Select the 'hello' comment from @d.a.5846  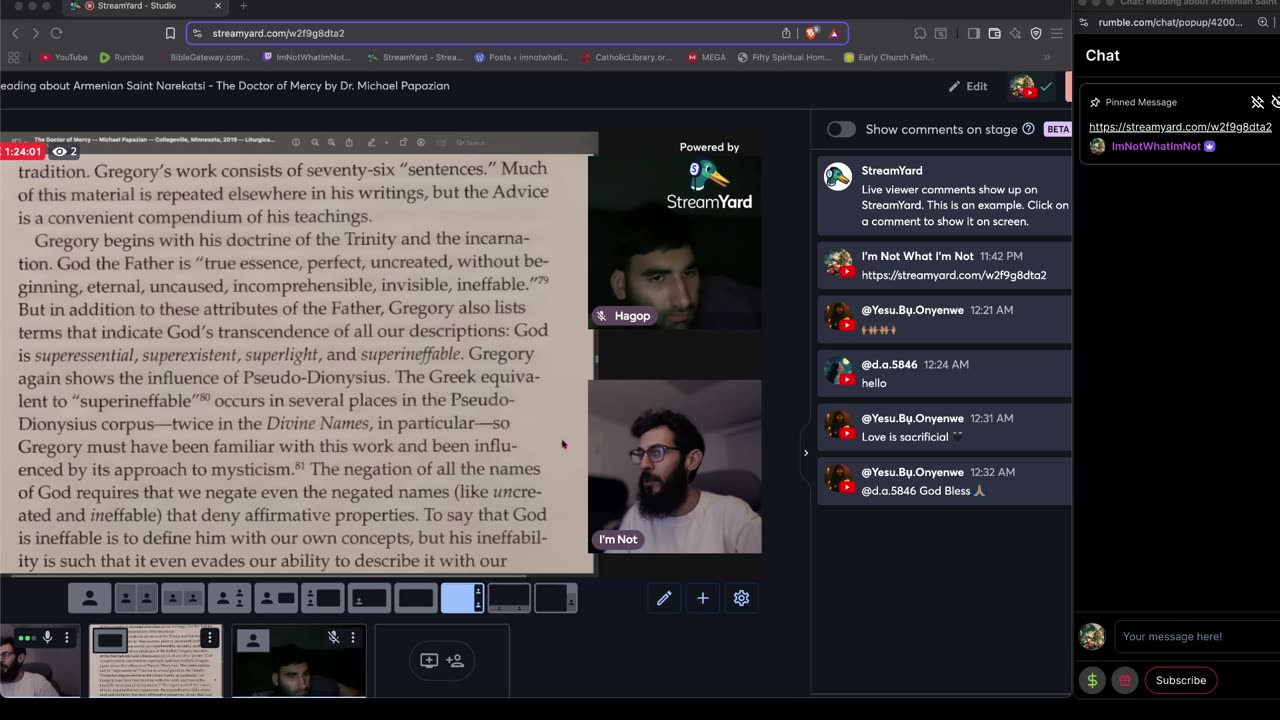tap(944, 373)
